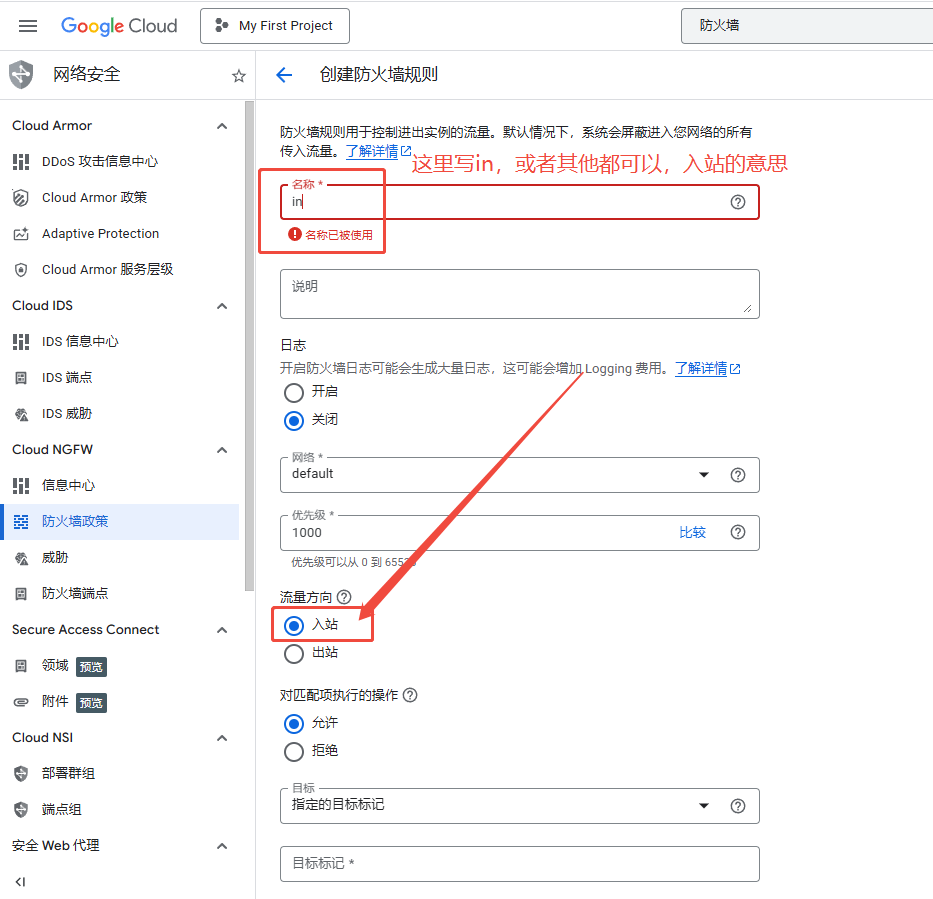
Task: Select the 允许 action radio button
Action: tap(294, 724)
